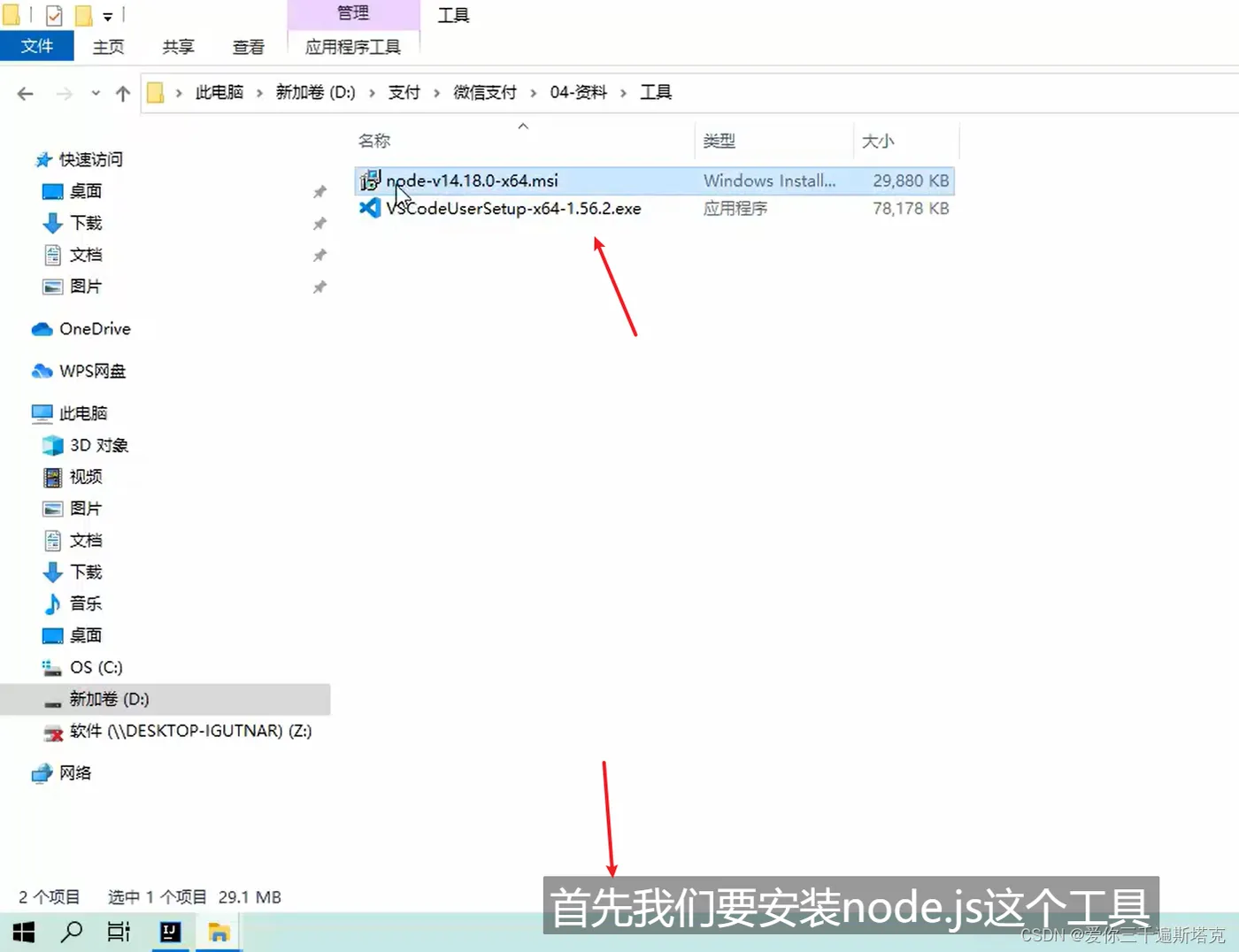Open pinned 桌面 under quick access
Viewport: 1239px width, 952px height.
85,191
